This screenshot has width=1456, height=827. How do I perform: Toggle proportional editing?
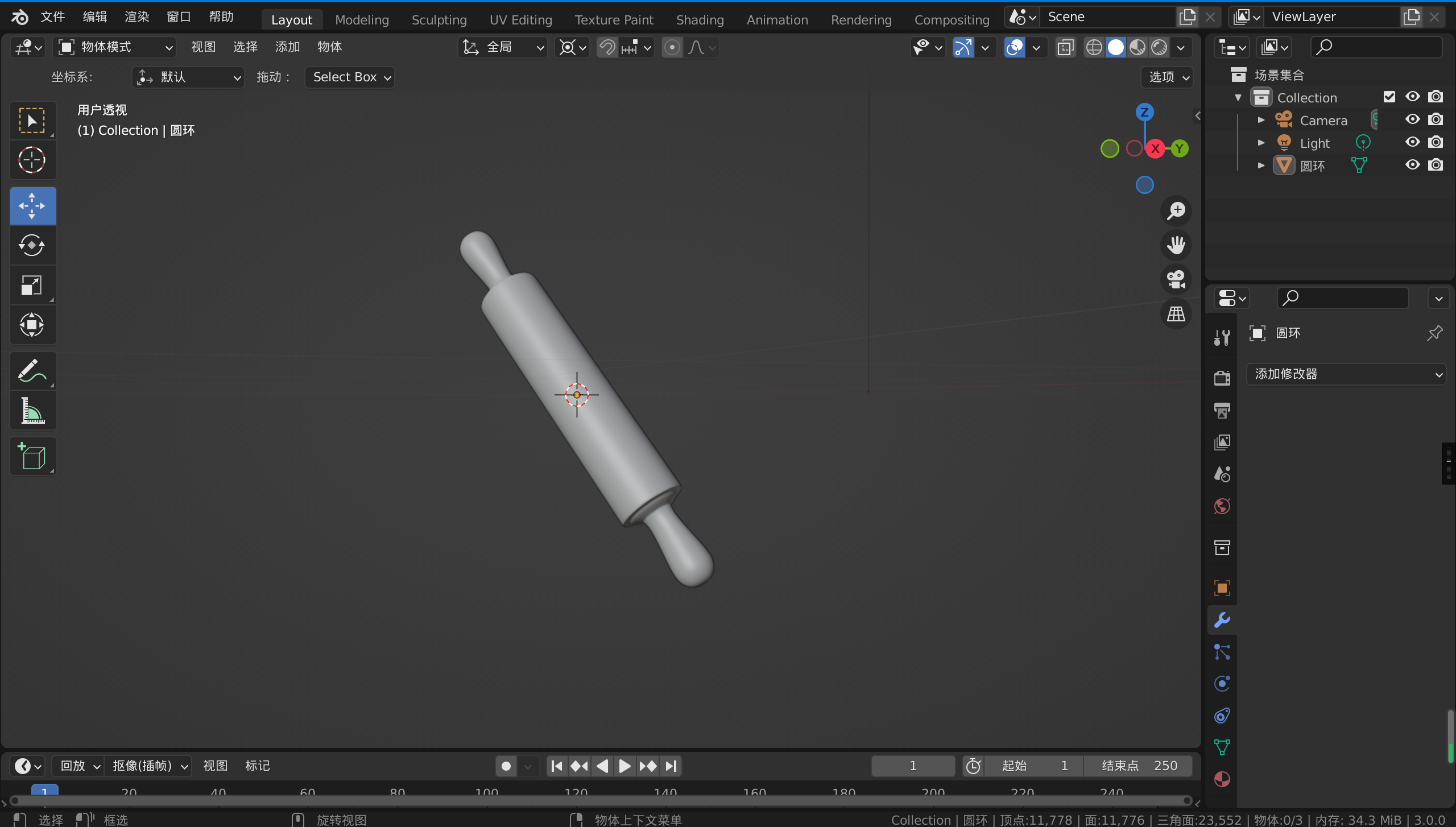click(x=672, y=47)
